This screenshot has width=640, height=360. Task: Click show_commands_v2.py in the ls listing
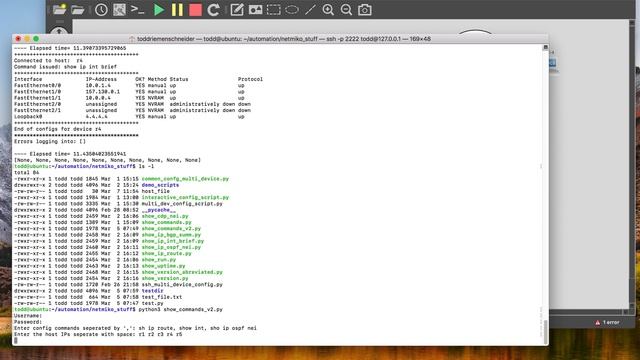pos(171,228)
